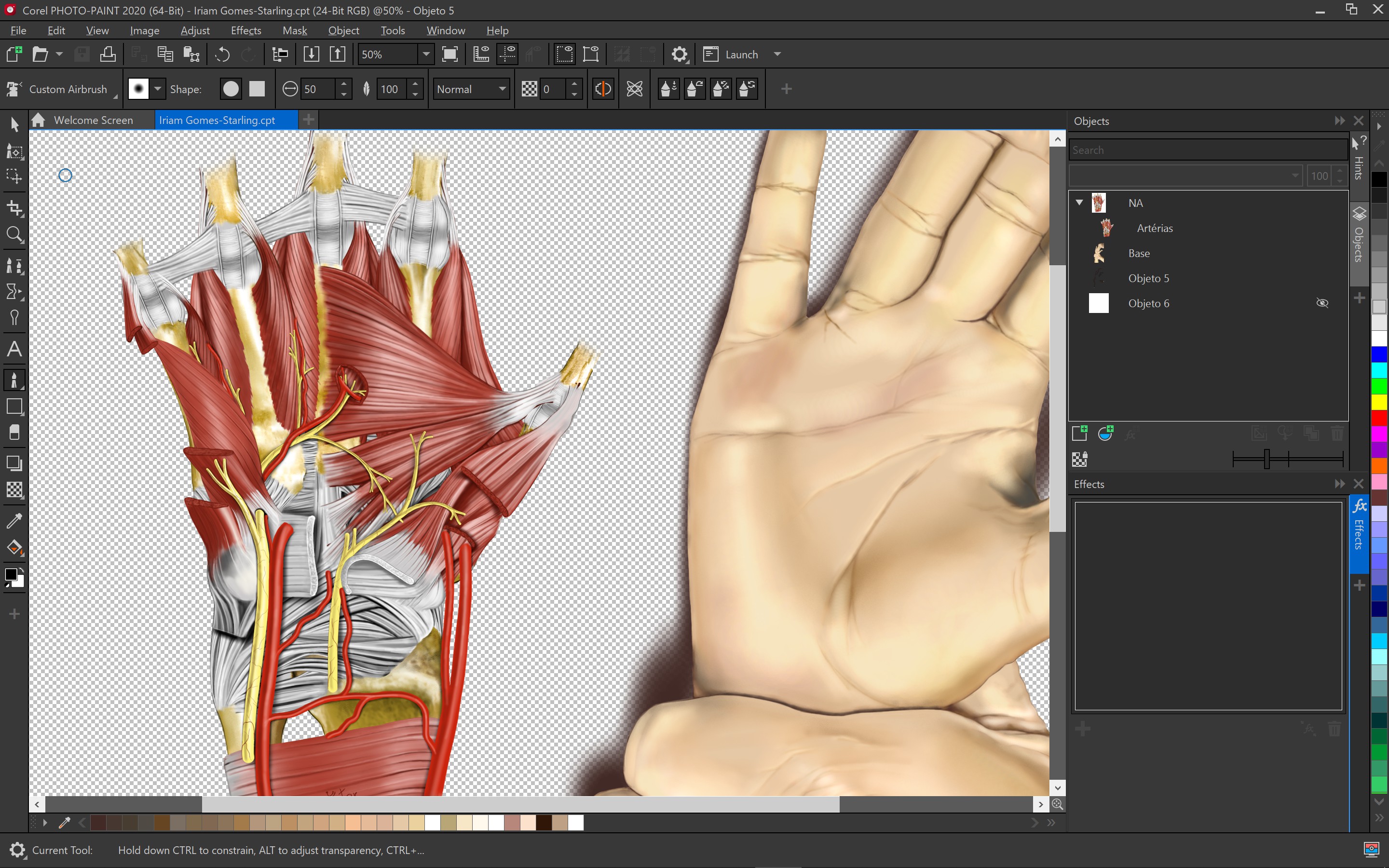
Task: Click the Iriam Gomes-Starling.cpt tab
Action: pos(217,120)
